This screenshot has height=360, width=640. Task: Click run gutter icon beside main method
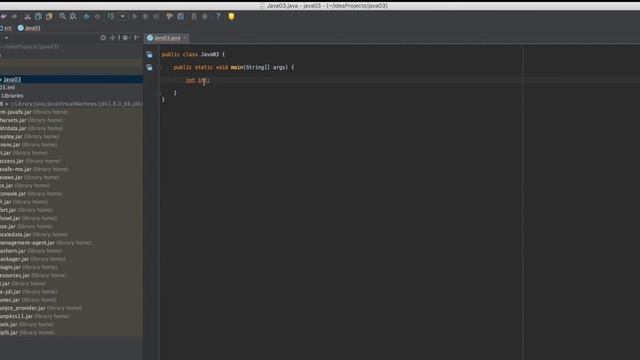(149, 67)
